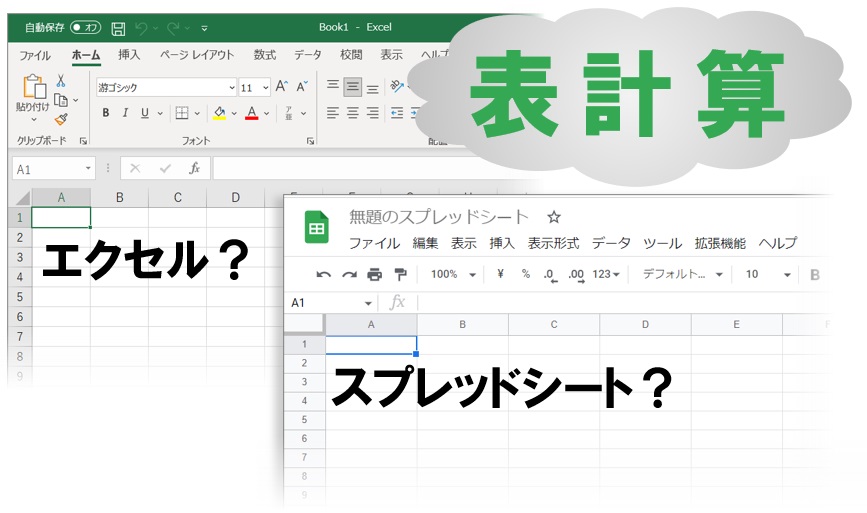Open the 123 number format dropdown
The height and width of the screenshot is (513, 867).
pyautogui.click(x=606, y=274)
